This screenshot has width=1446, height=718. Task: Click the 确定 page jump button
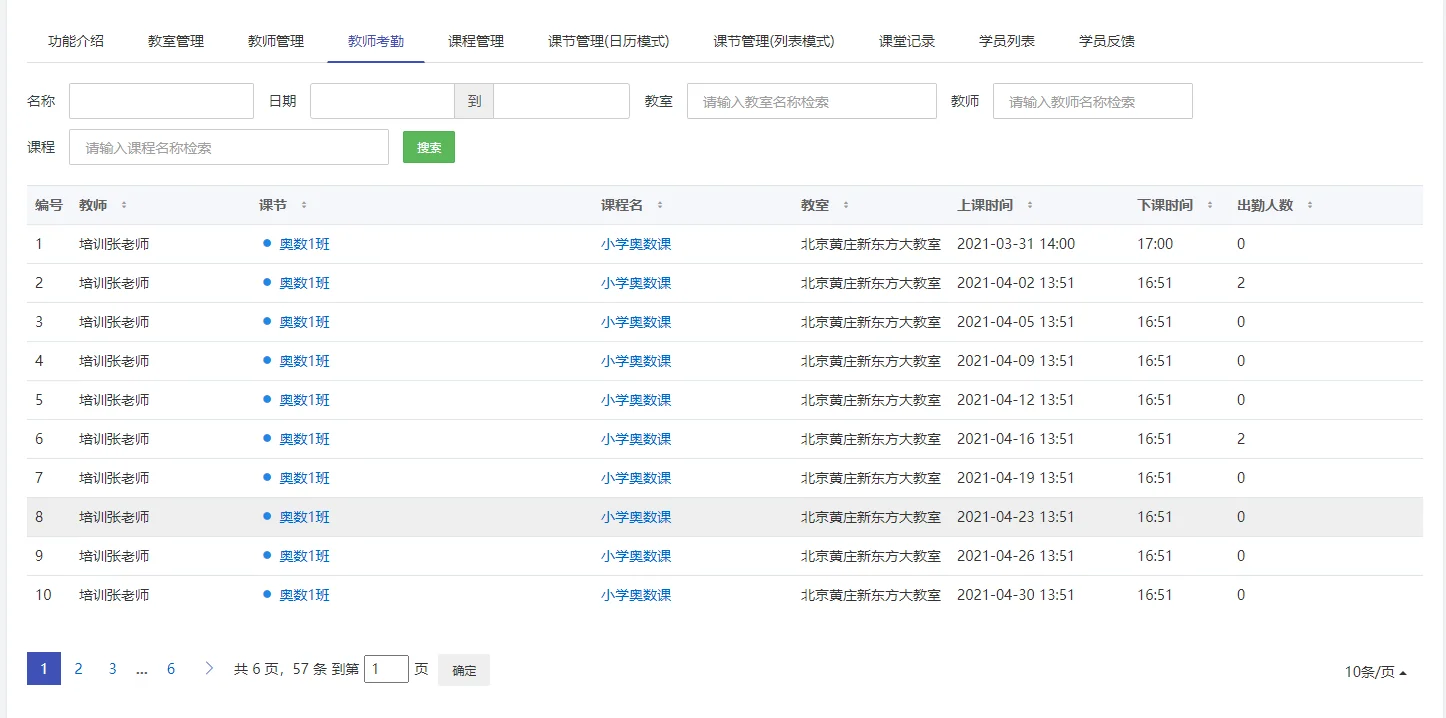(464, 670)
